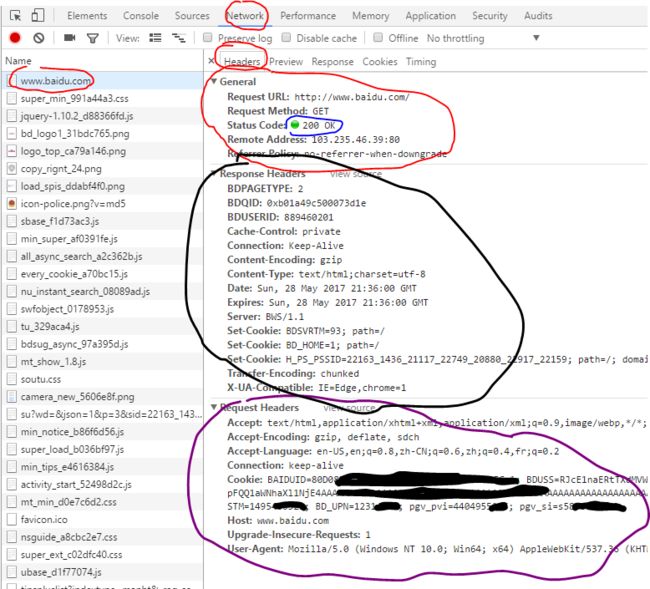Select request super_load_b036bf97.js
The height and width of the screenshot is (589, 650).
pyautogui.click(x=102, y=449)
